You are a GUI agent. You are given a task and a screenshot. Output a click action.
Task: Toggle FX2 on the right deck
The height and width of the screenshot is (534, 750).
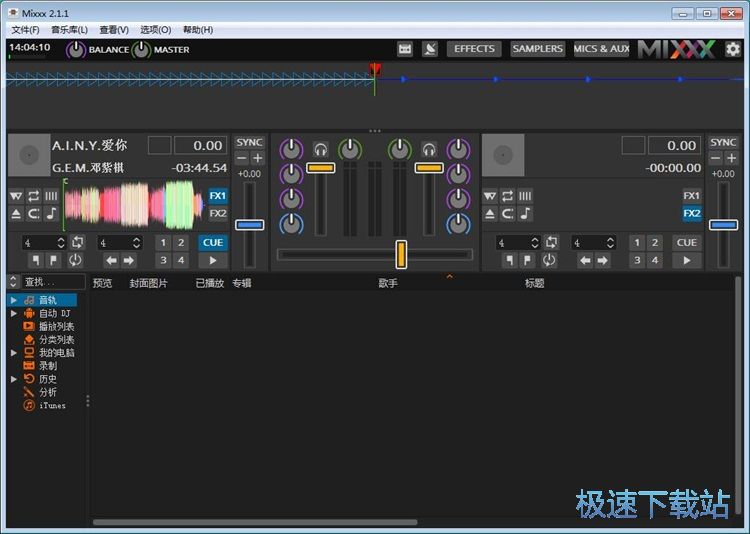point(692,213)
